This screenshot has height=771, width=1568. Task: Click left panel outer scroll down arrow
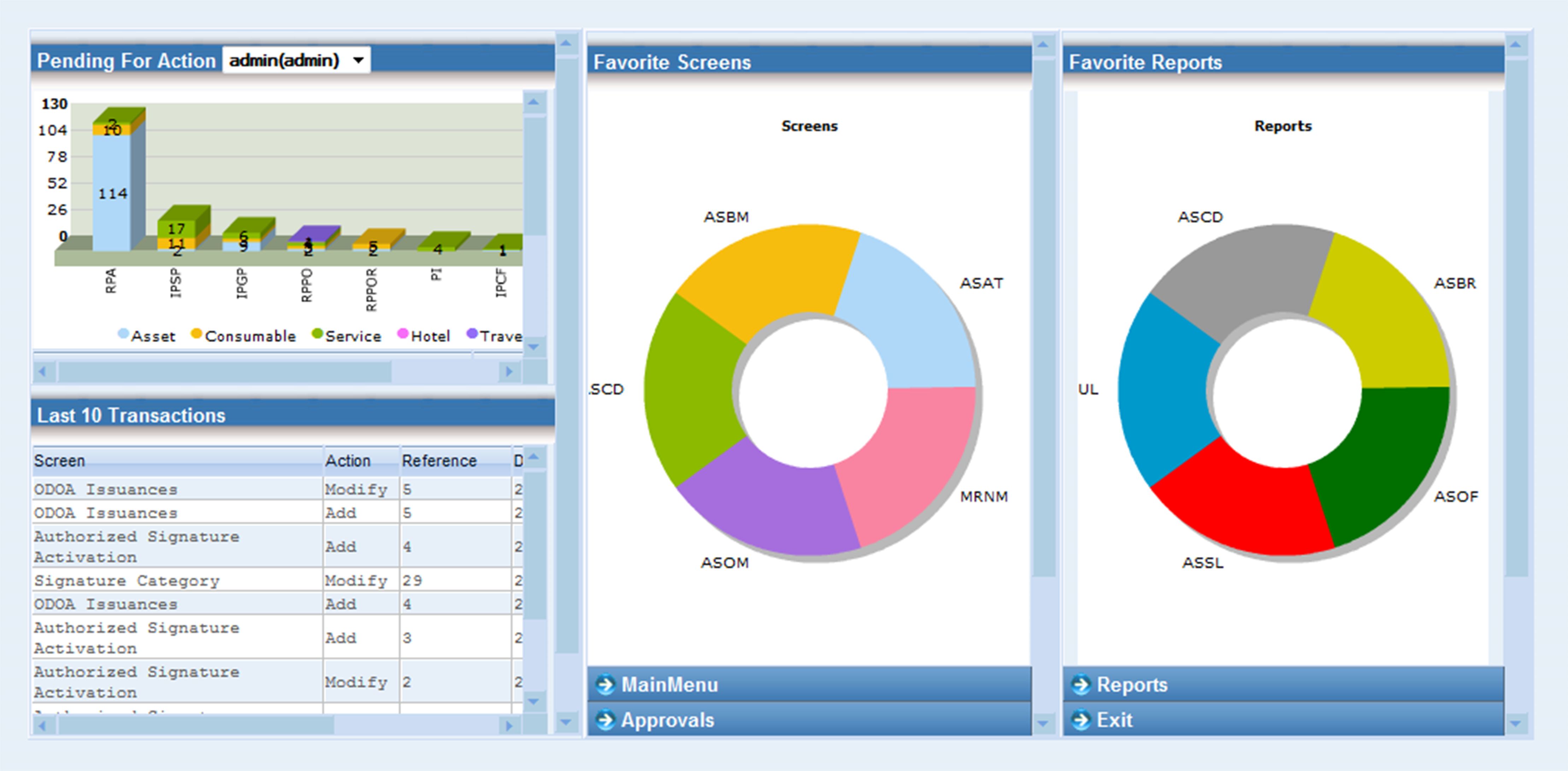click(567, 722)
